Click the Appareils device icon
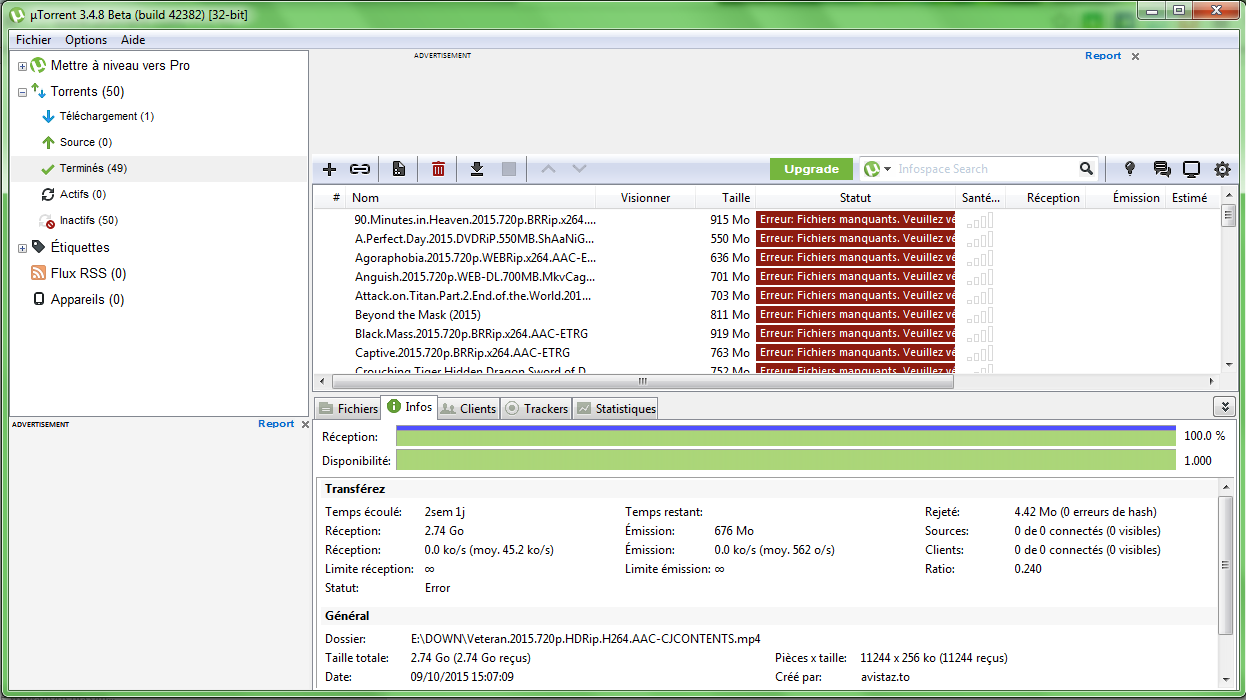The height and width of the screenshot is (700, 1246). click(x=39, y=299)
